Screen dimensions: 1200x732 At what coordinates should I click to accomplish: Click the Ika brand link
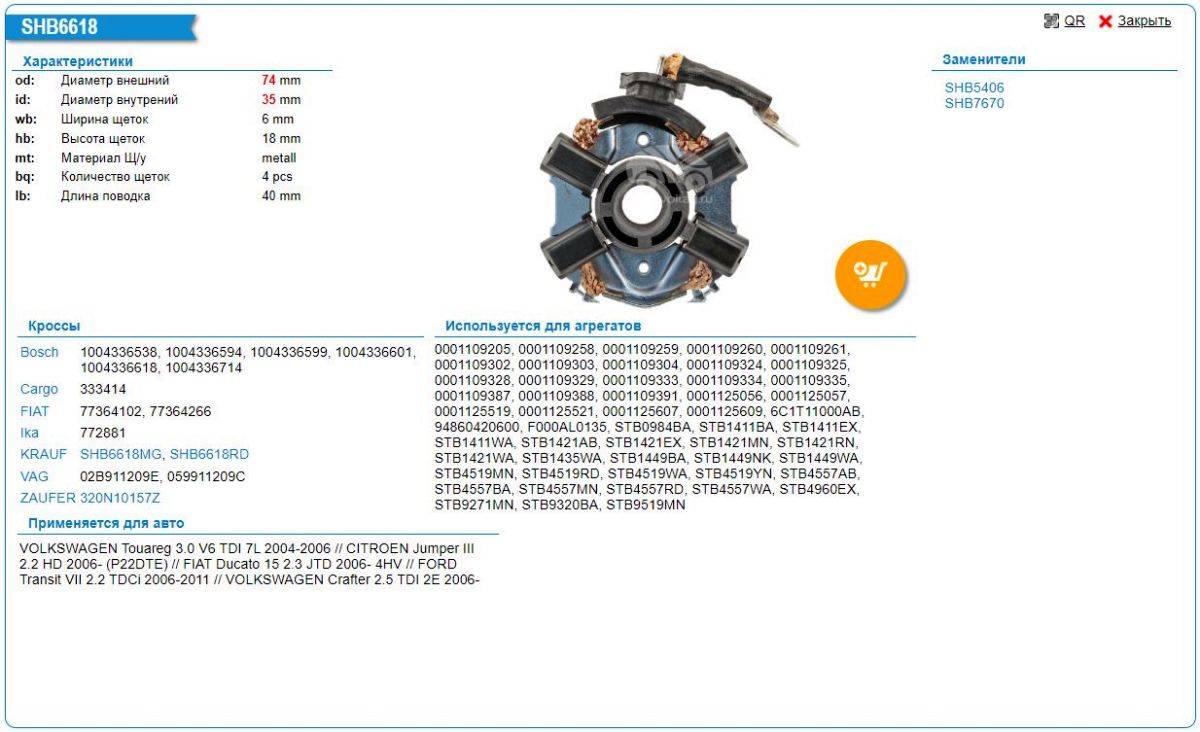pyautogui.click(x=29, y=432)
